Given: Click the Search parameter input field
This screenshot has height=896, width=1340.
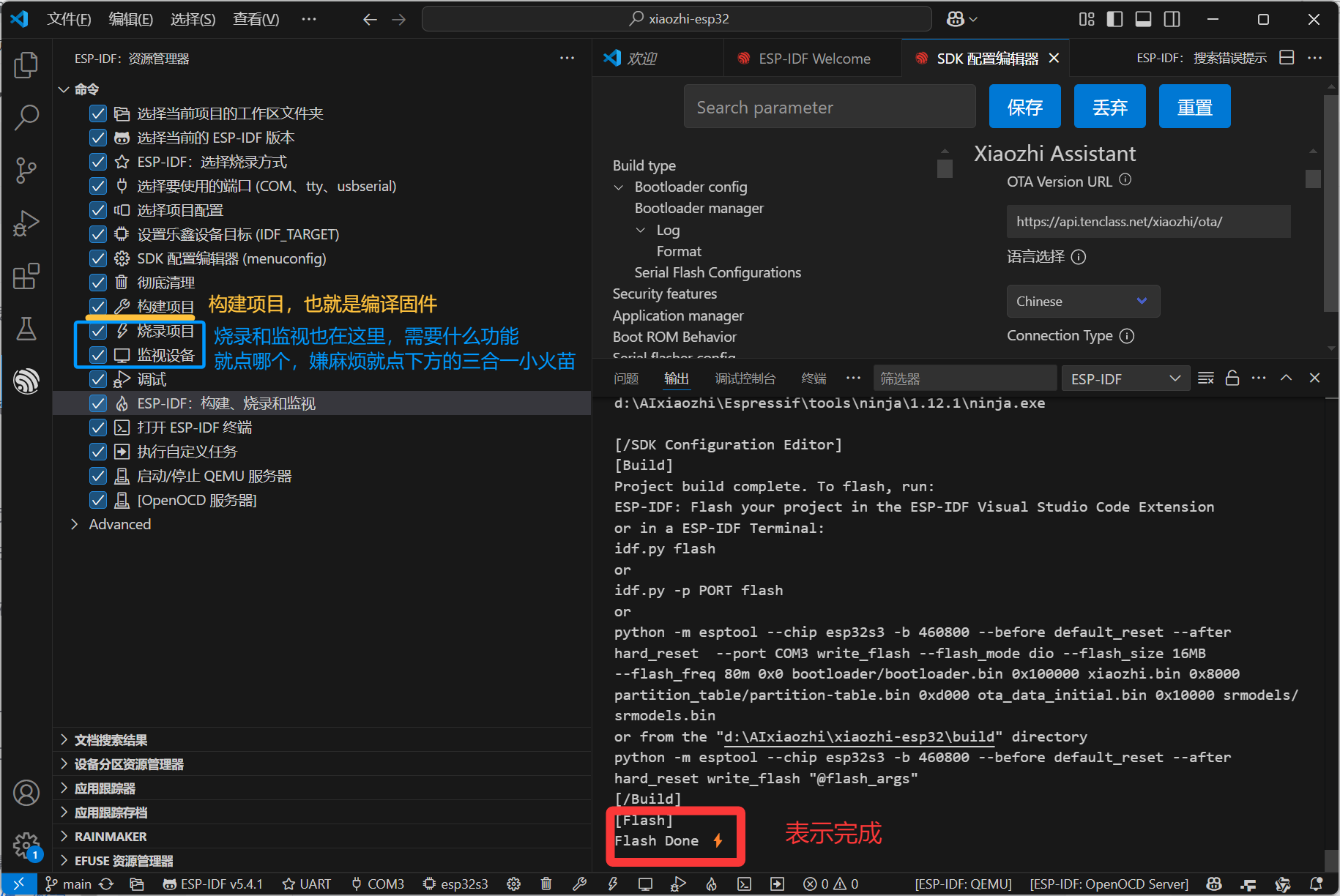Looking at the screenshot, I should point(829,107).
